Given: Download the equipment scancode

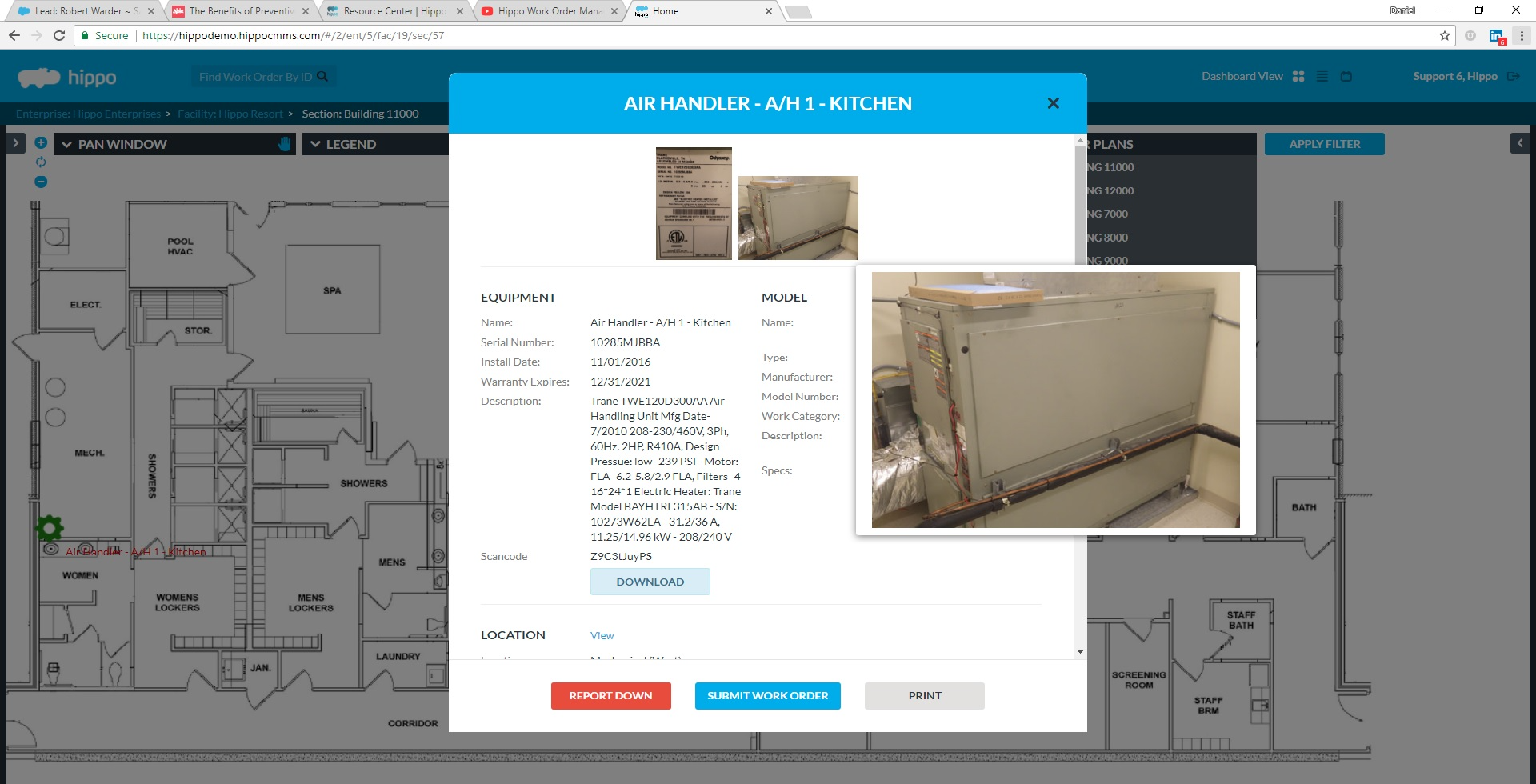Looking at the screenshot, I should coord(650,582).
